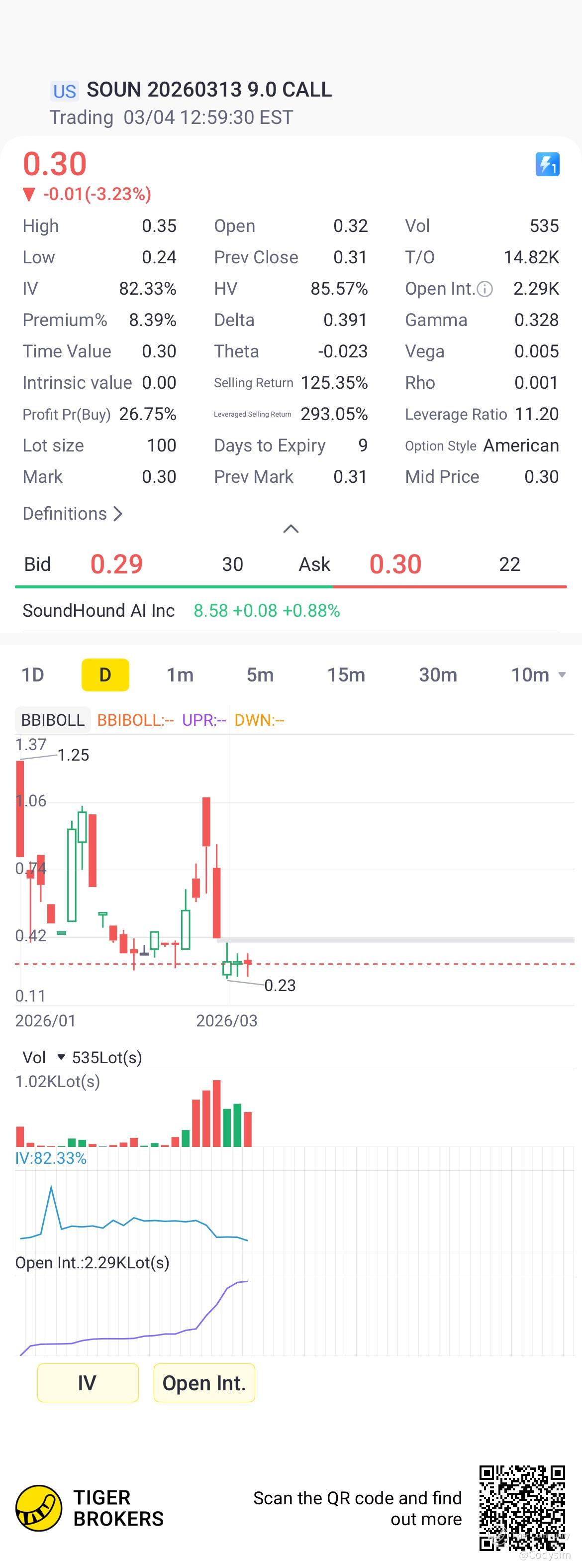Select the 5m timeframe tab
Screen dimensions: 582x1568
coord(260,675)
